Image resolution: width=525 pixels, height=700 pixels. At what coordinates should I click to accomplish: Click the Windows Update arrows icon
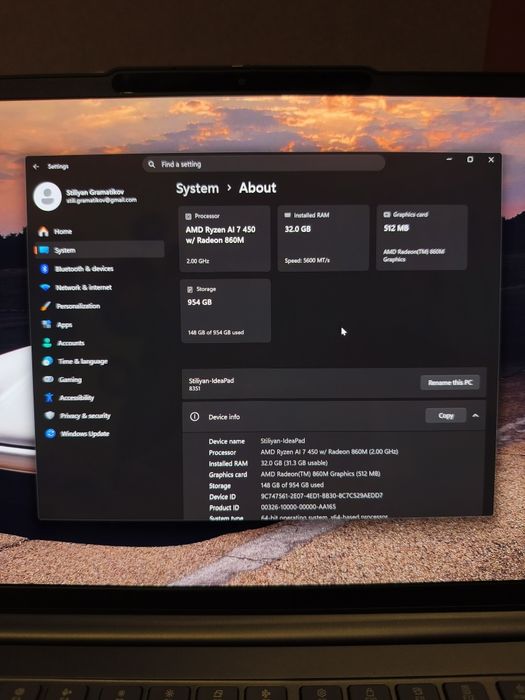pyautogui.click(x=50, y=433)
